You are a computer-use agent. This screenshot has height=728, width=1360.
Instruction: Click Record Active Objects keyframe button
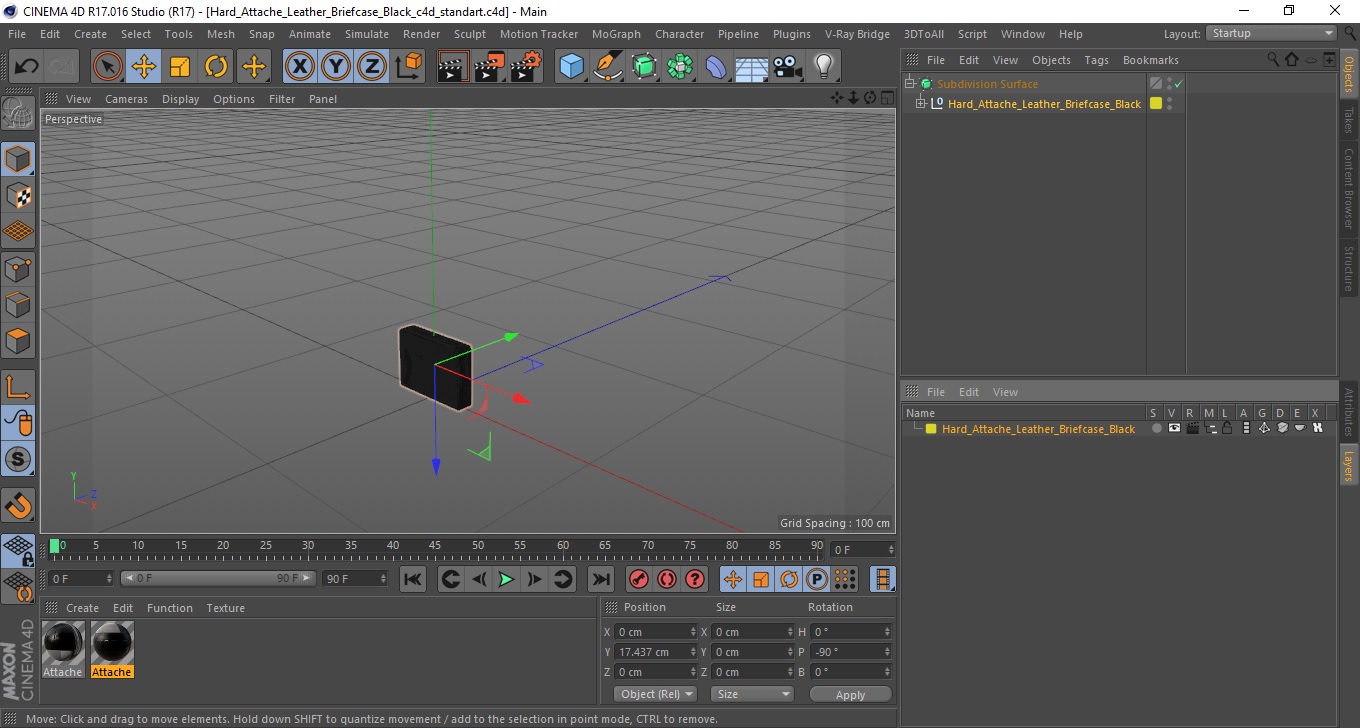tap(638, 579)
